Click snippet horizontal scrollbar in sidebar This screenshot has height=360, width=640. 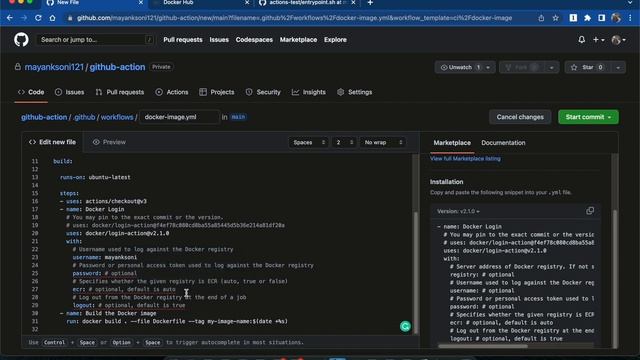pyautogui.click(x=483, y=346)
